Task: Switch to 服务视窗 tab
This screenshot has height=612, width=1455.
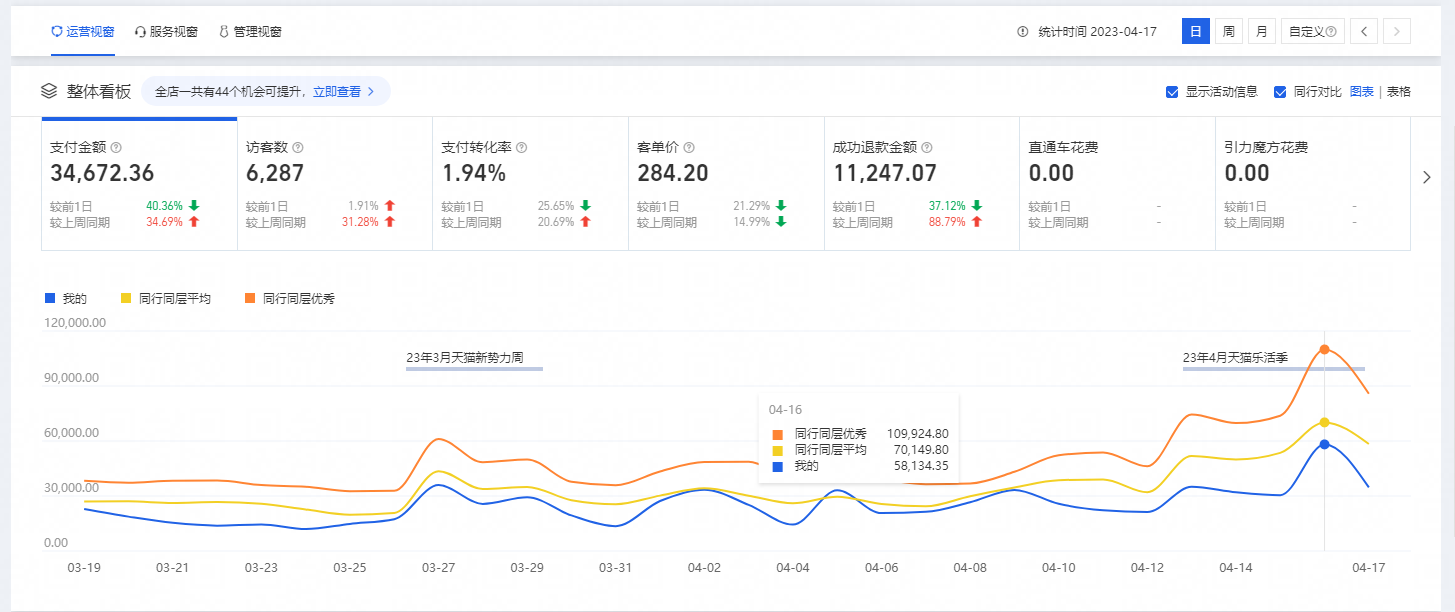Action: (x=166, y=32)
